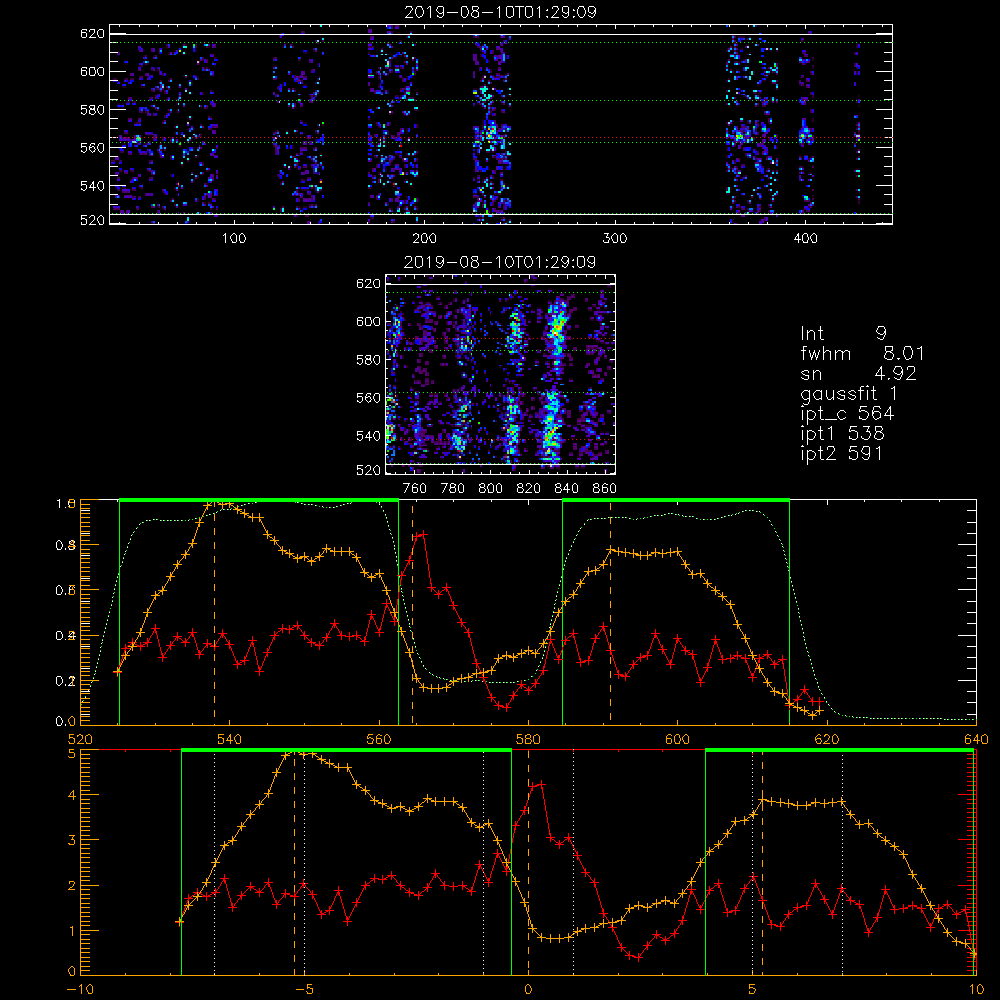Select the 'fwhm 8.01' readout line

tap(862, 353)
